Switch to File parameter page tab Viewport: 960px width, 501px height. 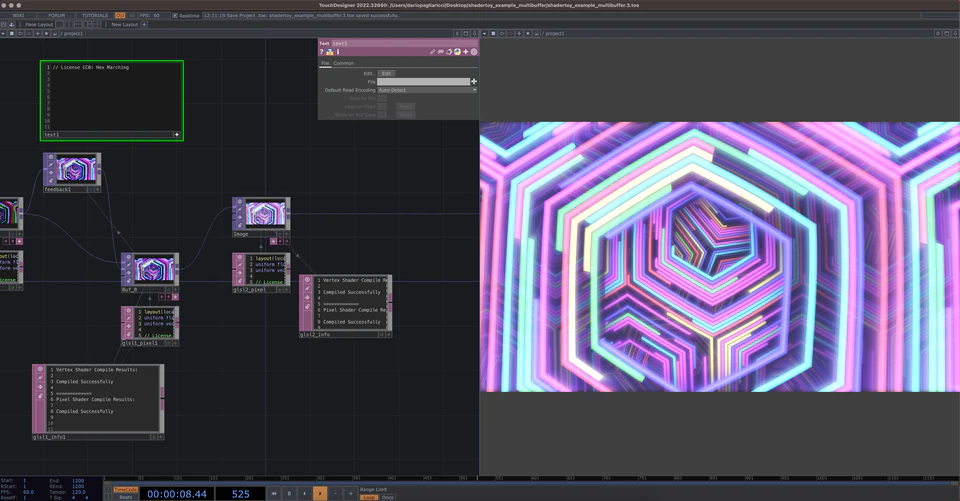[x=325, y=63]
